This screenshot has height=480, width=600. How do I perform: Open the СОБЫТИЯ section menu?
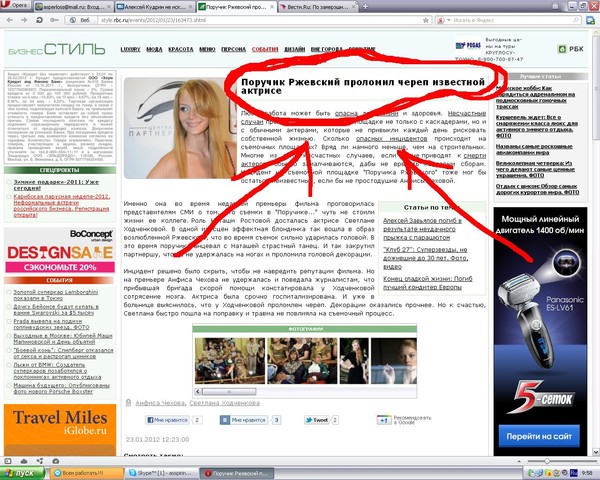pos(265,49)
